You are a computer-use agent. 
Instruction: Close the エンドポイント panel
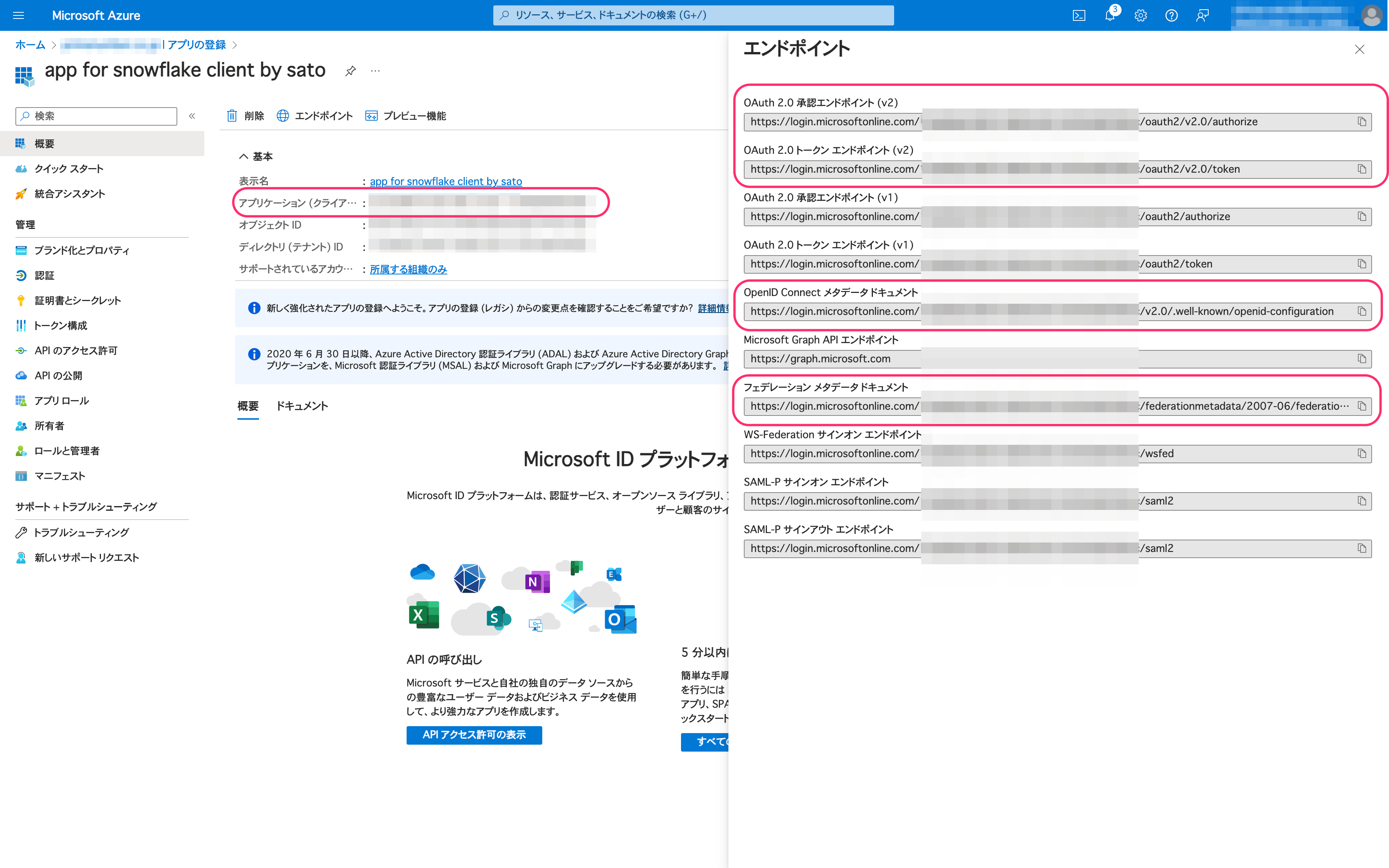(1359, 49)
